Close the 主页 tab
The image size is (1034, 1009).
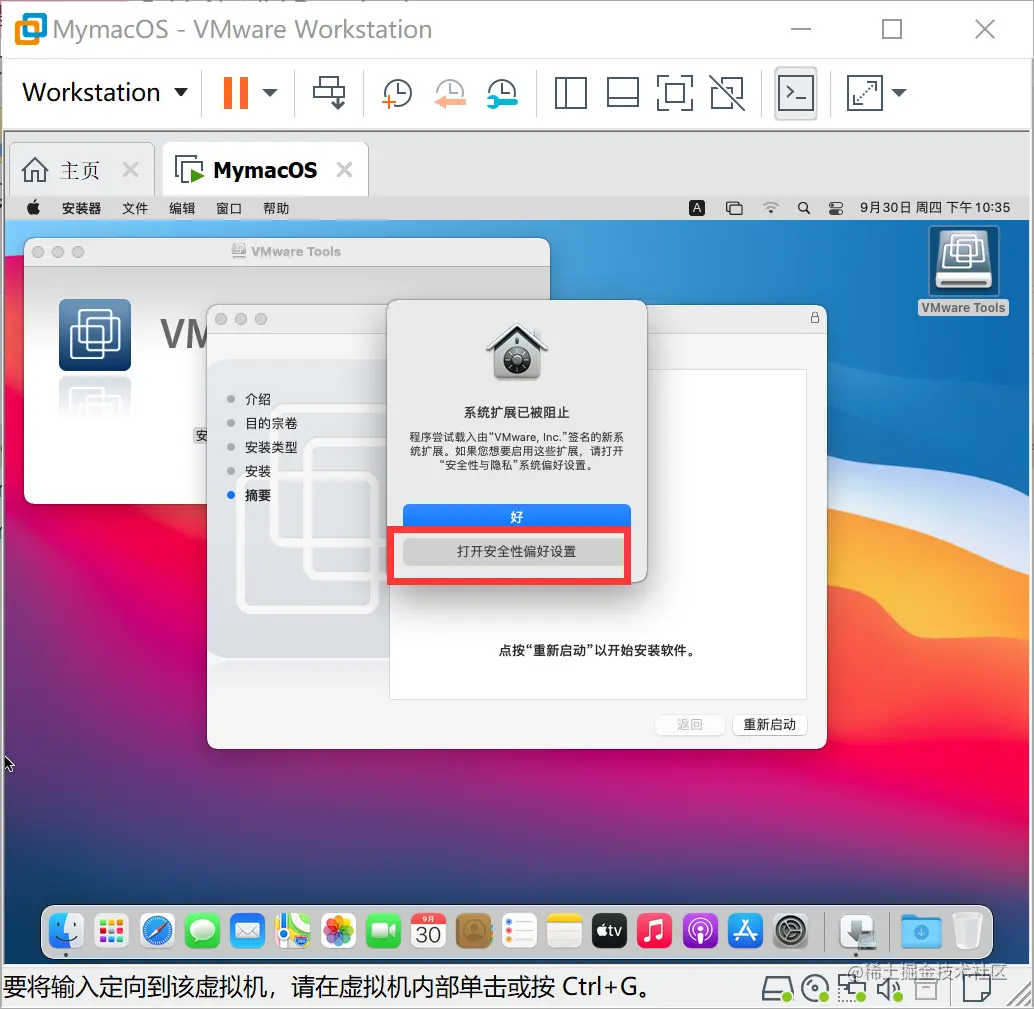[x=131, y=170]
